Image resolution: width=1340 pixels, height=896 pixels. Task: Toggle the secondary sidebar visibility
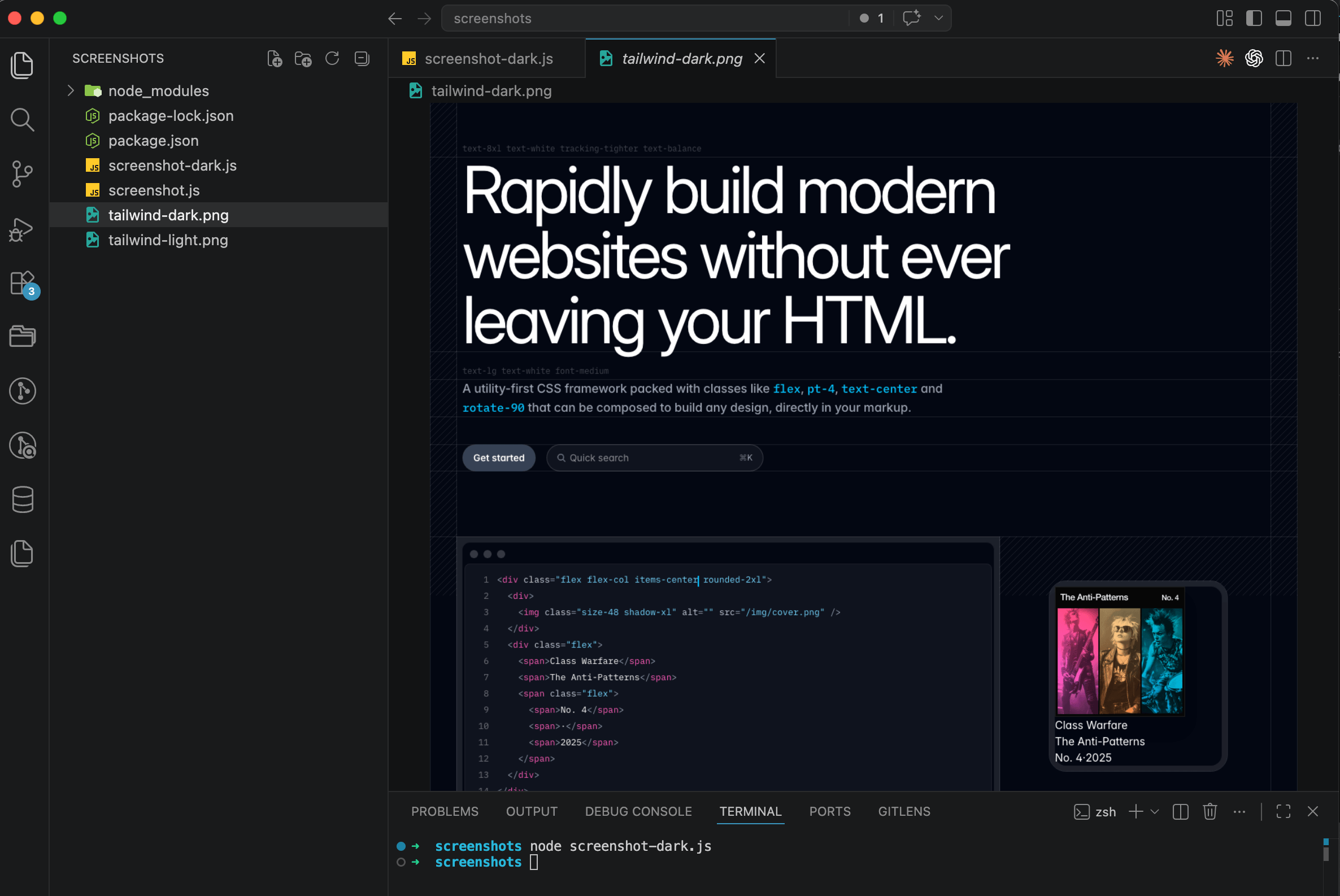click(1312, 18)
